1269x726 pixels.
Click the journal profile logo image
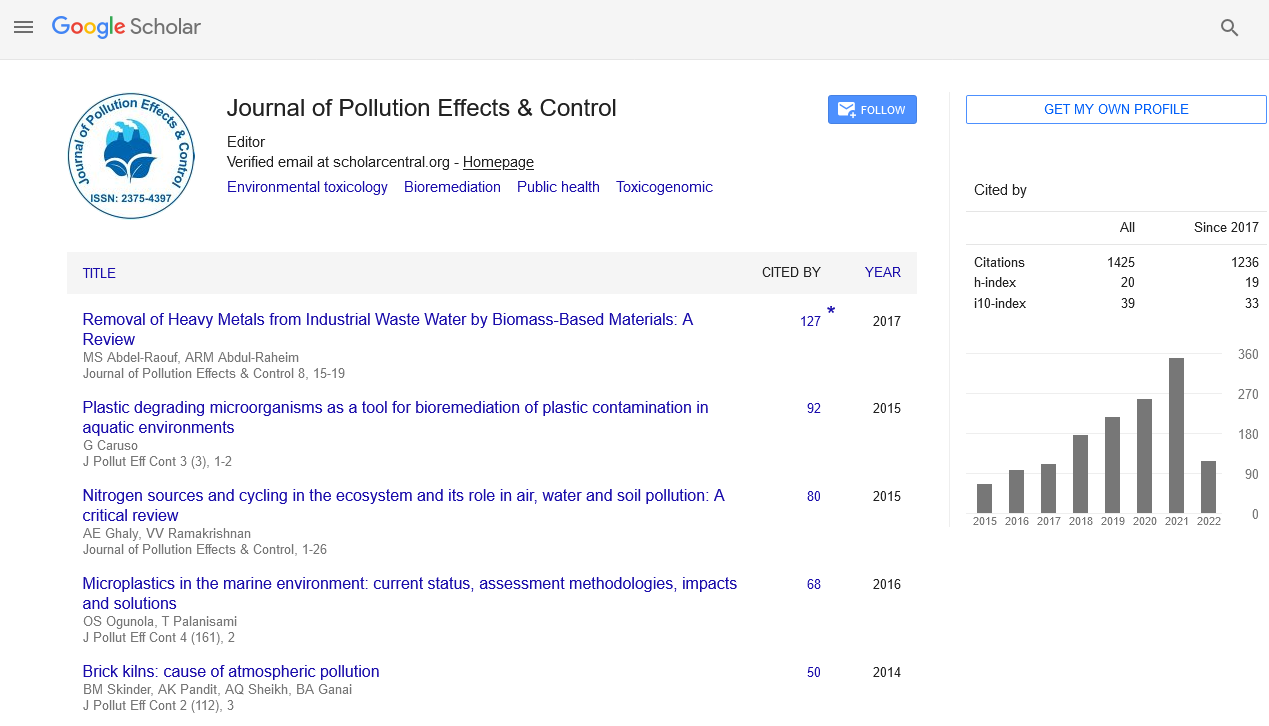click(131, 155)
